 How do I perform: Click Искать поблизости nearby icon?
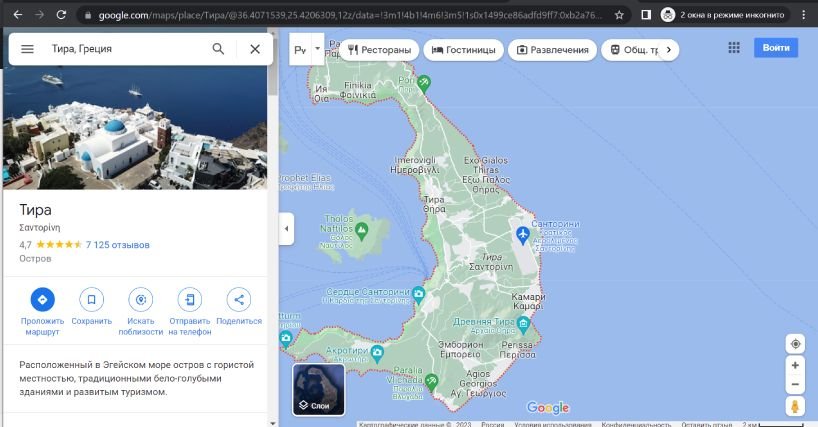click(140, 299)
